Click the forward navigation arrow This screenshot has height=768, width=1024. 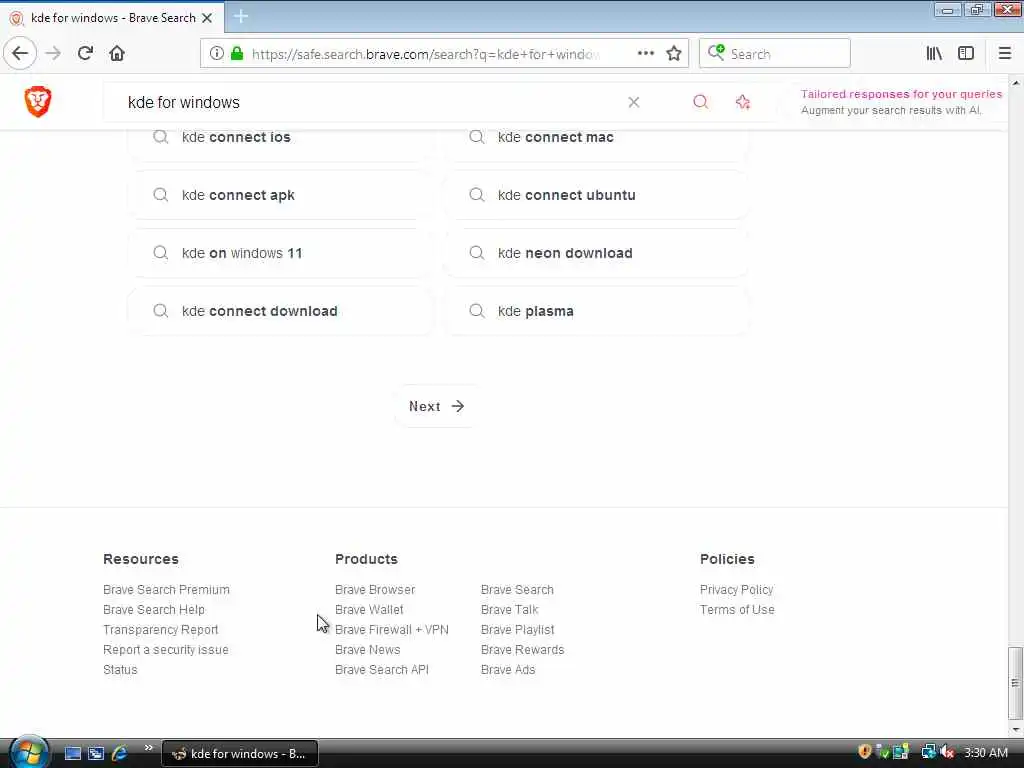[x=54, y=54]
